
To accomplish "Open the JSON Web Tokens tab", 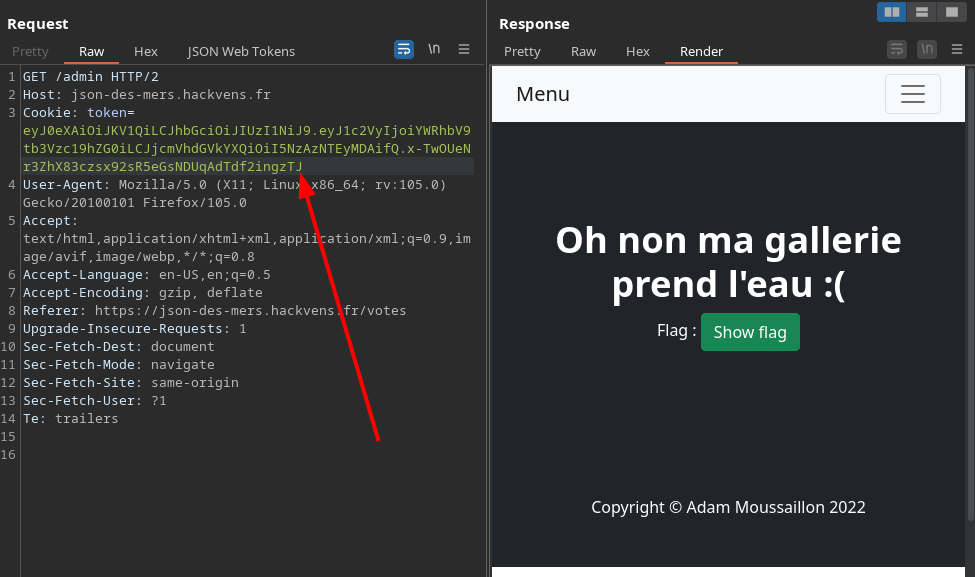I will click(x=241, y=51).
